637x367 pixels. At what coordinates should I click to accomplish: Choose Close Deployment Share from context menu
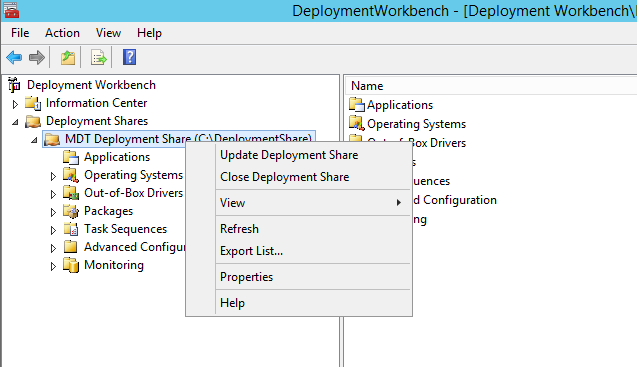pos(313,177)
